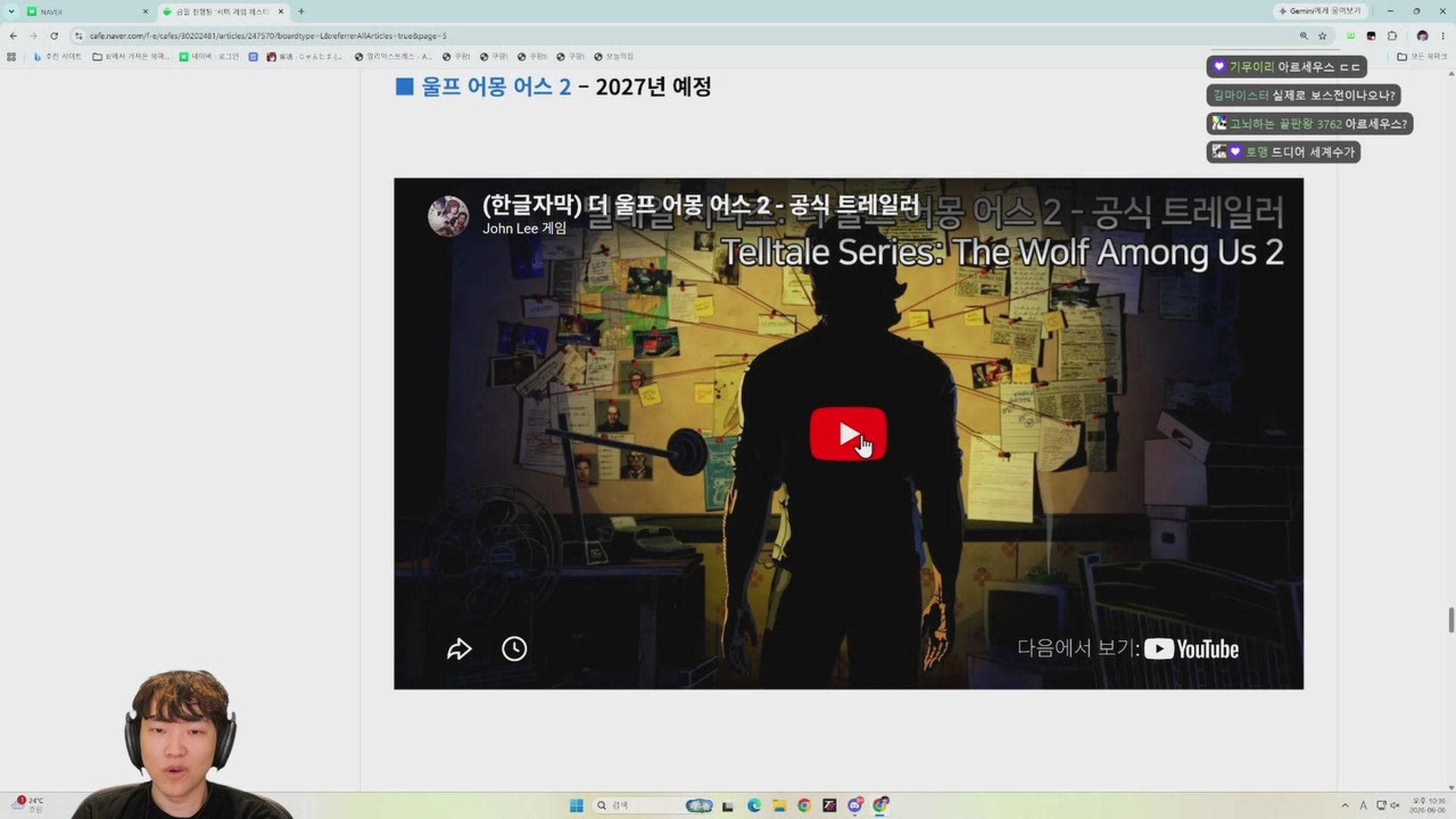Open the page zoom magnifier icon
The width and height of the screenshot is (1456, 819).
pyautogui.click(x=1304, y=36)
